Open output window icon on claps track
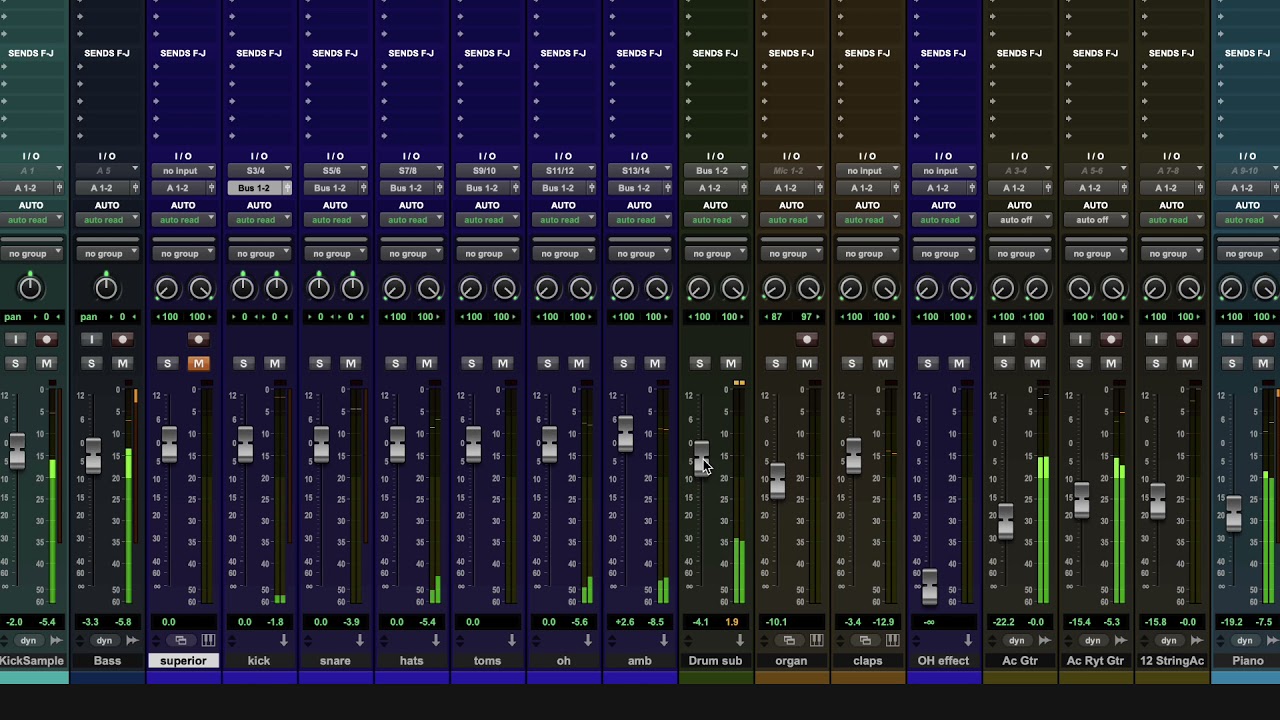 [x=864, y=640]
